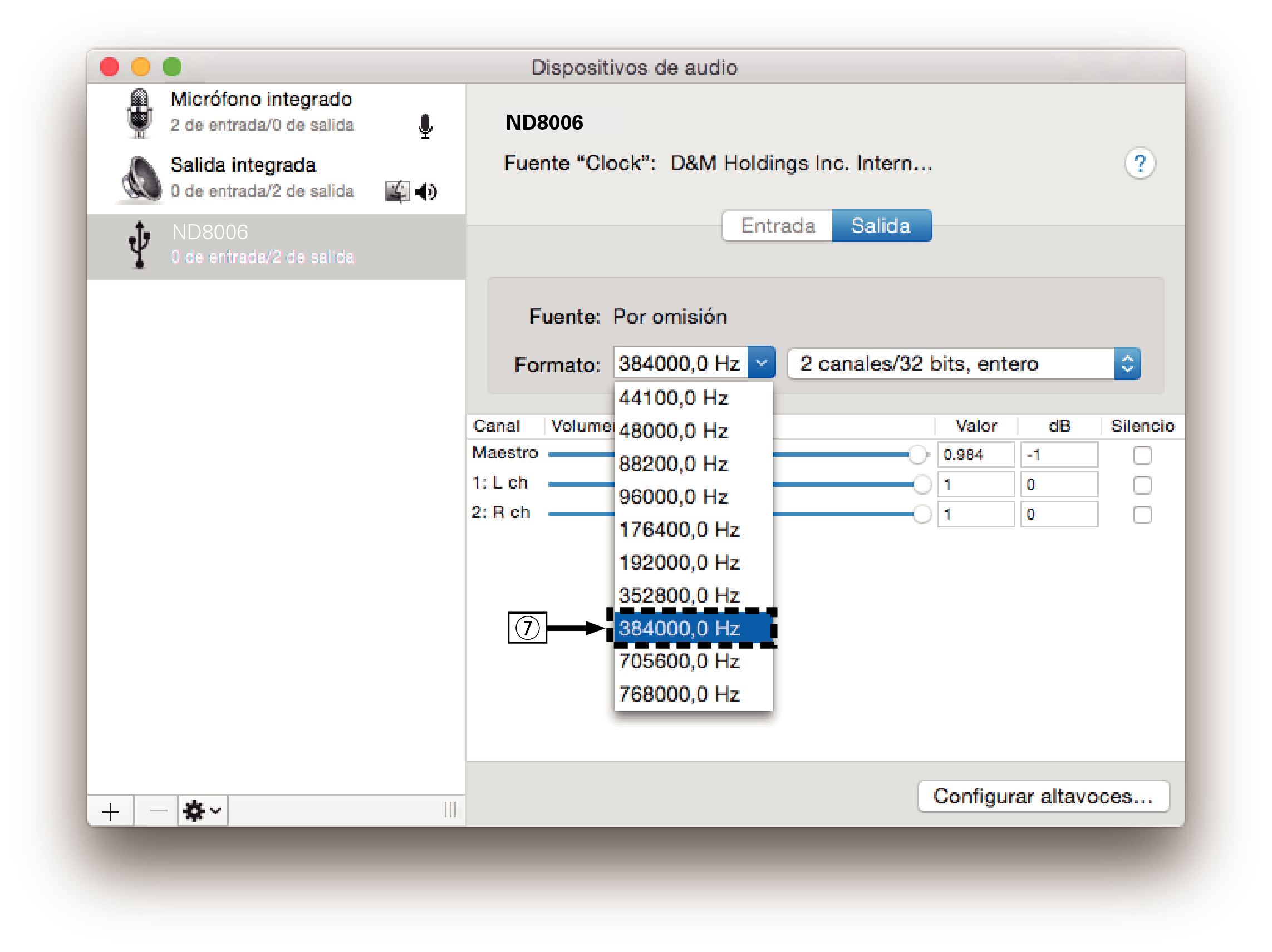Click L ch Valor field

976,484
